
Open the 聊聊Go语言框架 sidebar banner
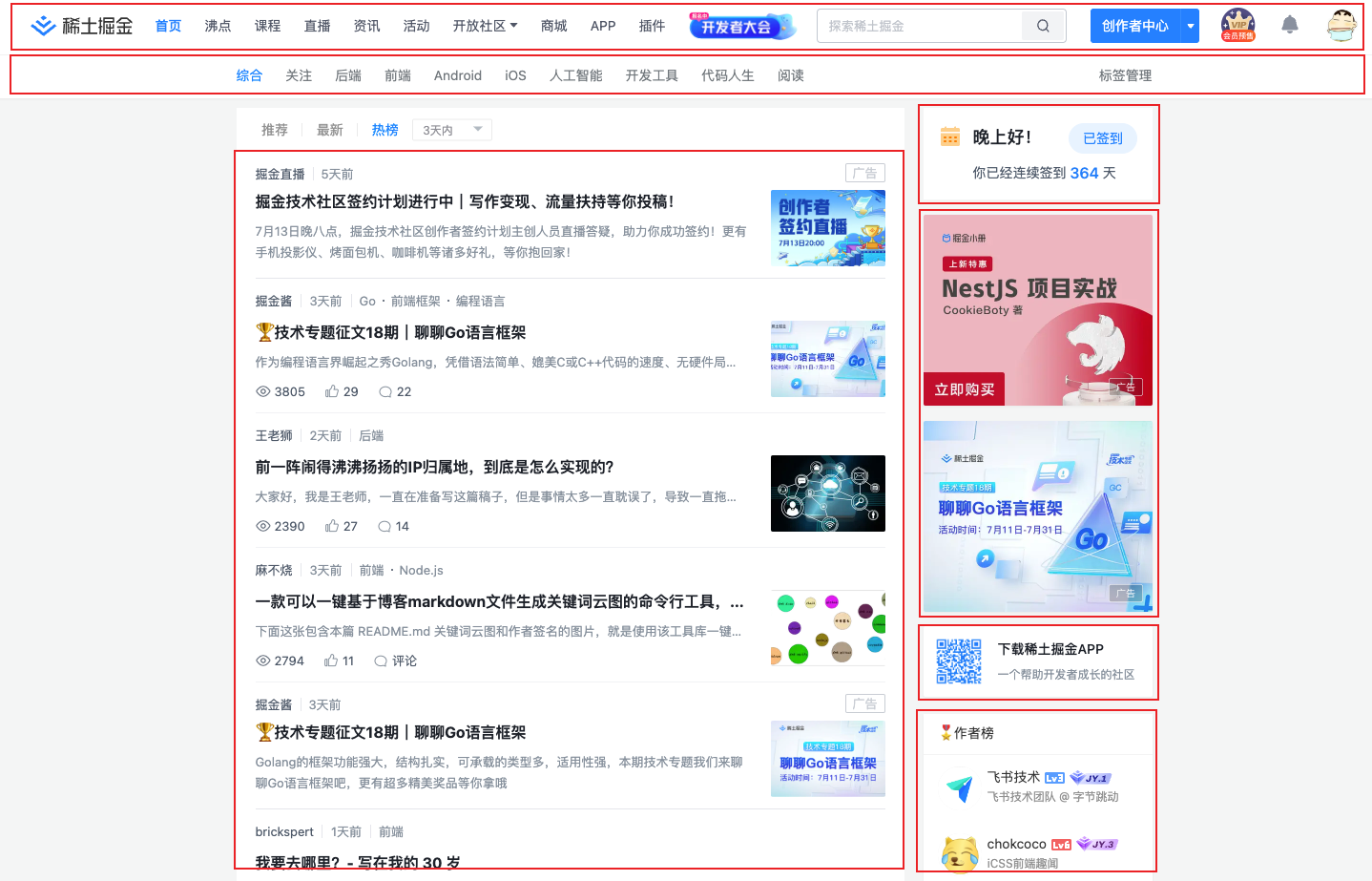click(x=1038, y=516)
